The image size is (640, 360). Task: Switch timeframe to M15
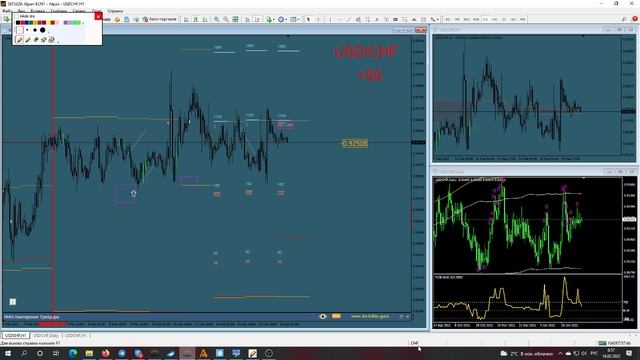(x=466, y=19)
